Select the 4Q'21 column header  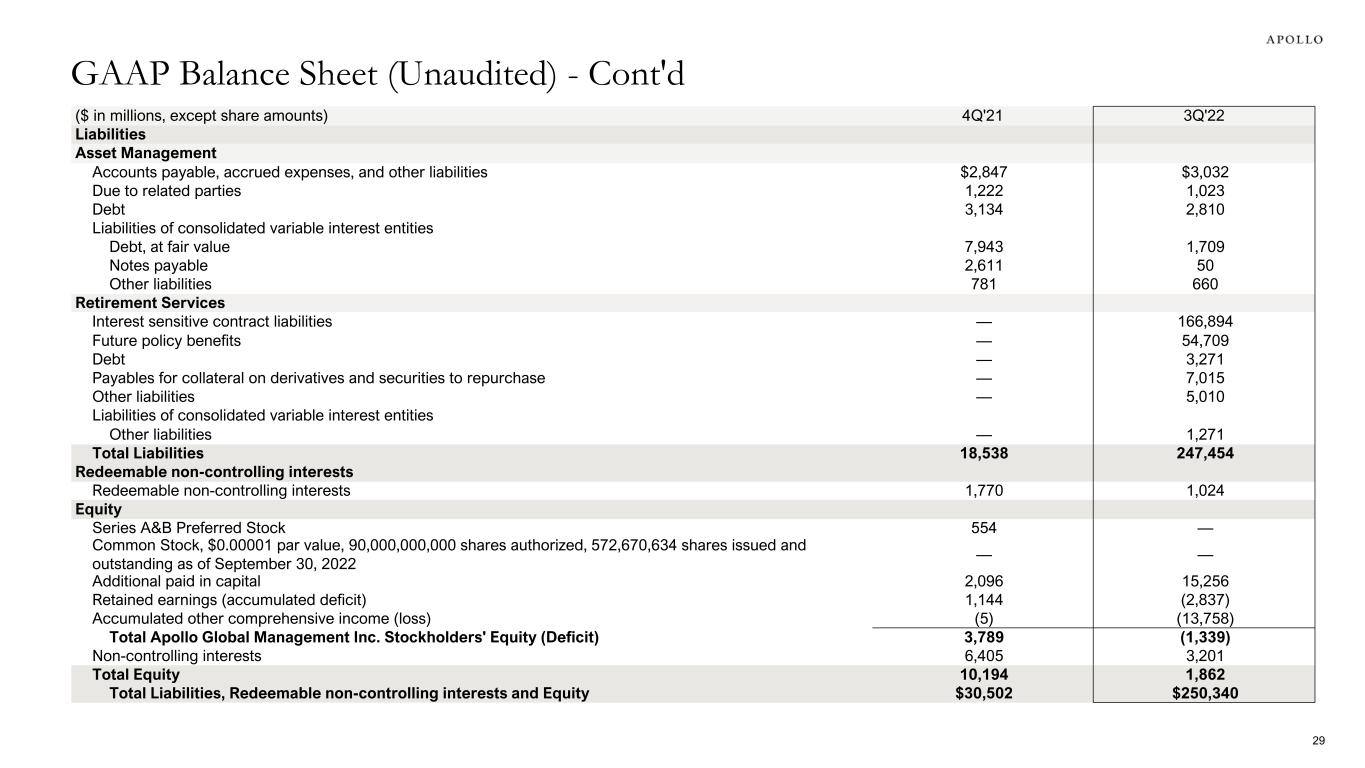(981, 116)
